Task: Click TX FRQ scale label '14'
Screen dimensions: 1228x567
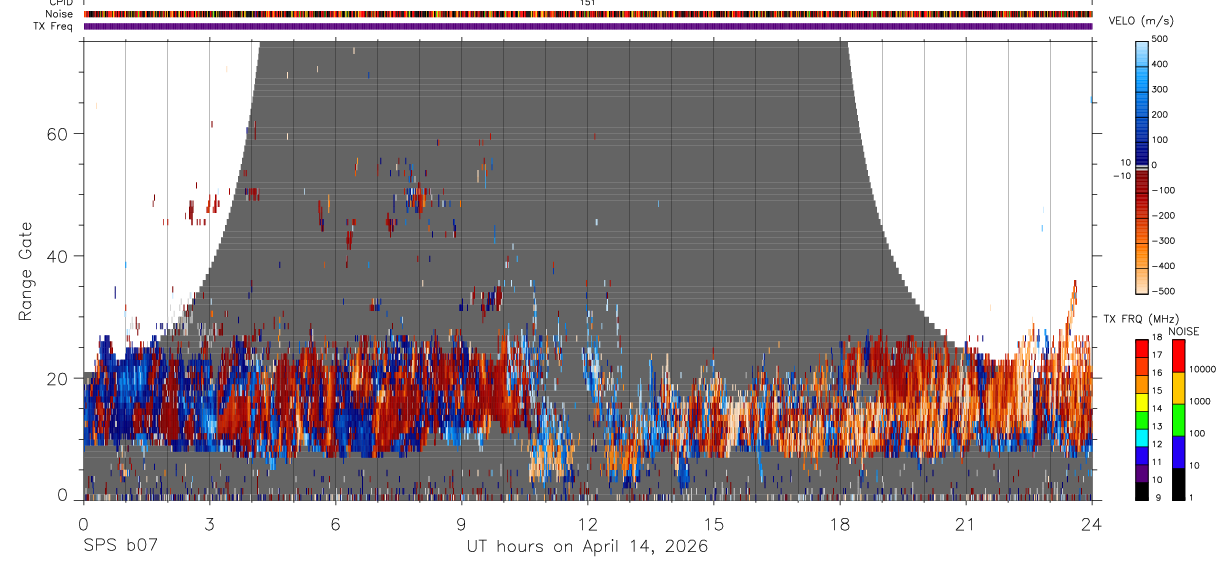Action: click(1158, 408)
